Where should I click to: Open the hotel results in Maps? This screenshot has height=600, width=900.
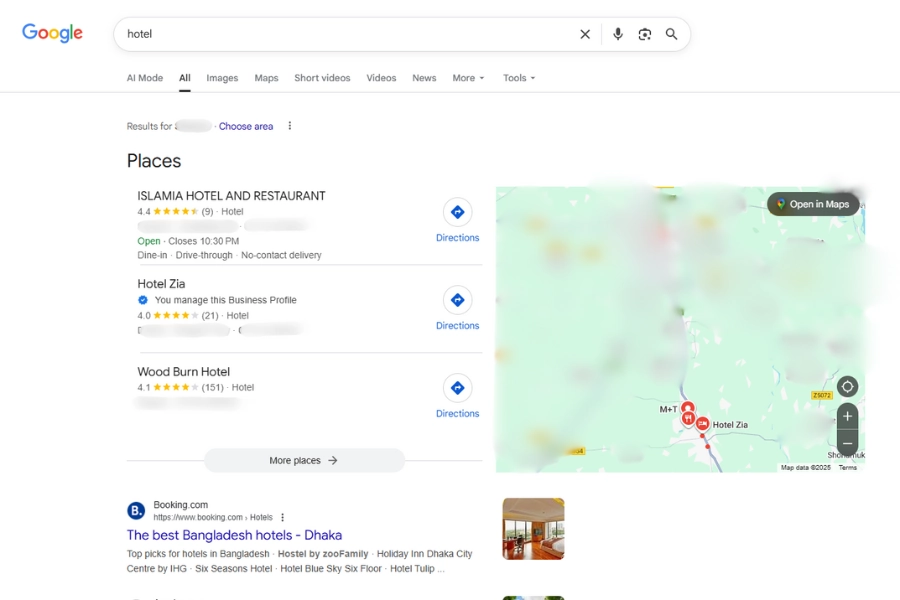coord(815,203)
